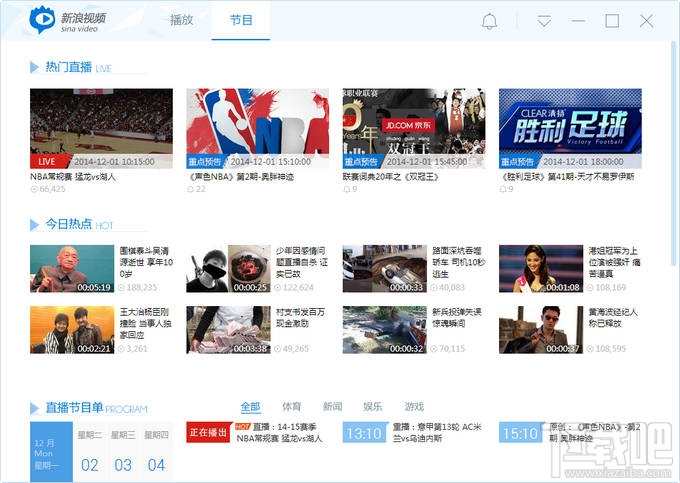Image resolution: width=680 pixels, height=483 pixels.
Task: Filter program list by 新闻
Action: (333, 407)
